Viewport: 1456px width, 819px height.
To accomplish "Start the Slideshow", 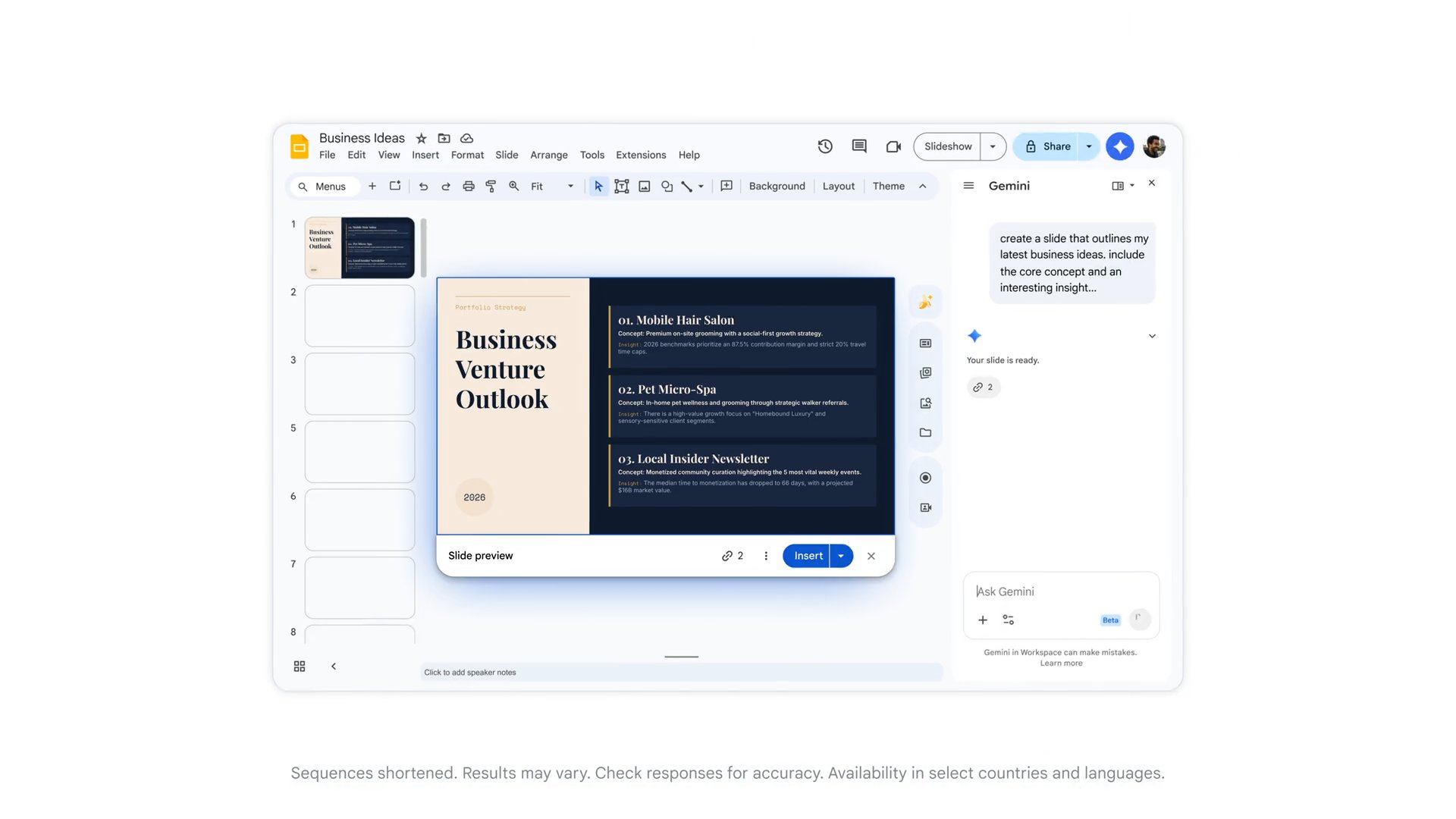I will tap(948, 146).
